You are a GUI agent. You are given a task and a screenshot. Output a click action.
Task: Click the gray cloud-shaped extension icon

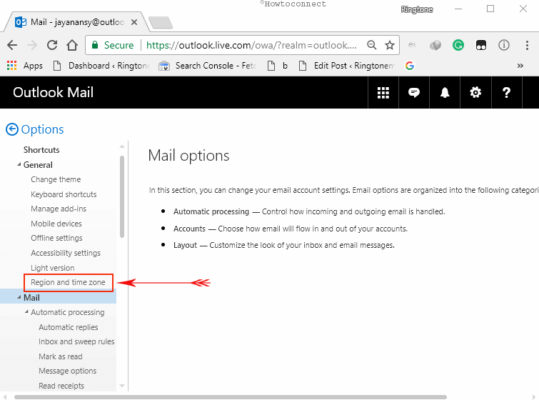[x=435, y=45]
